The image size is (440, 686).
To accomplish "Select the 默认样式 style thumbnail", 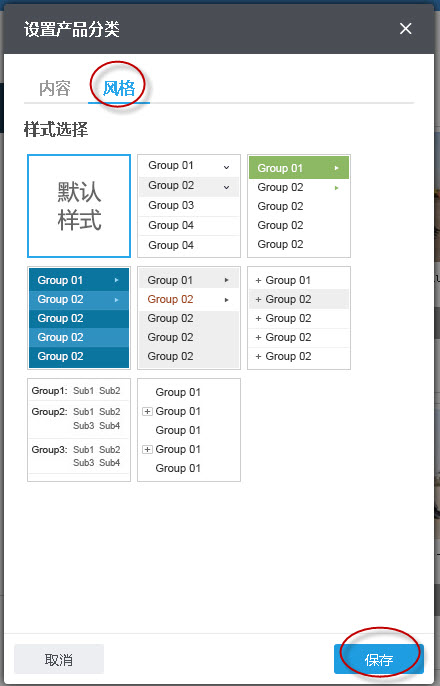I will [79, 206].
